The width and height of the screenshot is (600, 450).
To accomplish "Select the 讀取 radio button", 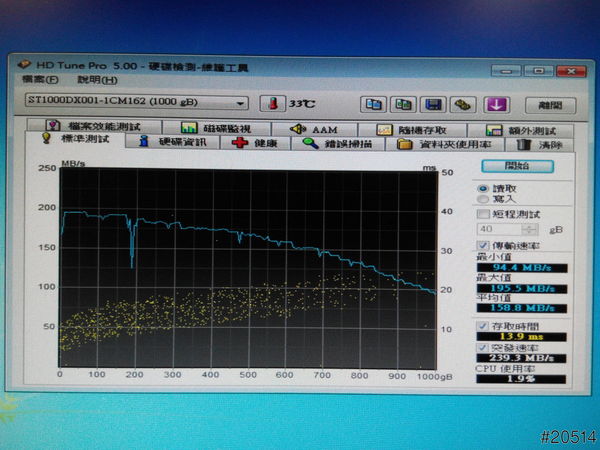I will (x=483, y=187).
